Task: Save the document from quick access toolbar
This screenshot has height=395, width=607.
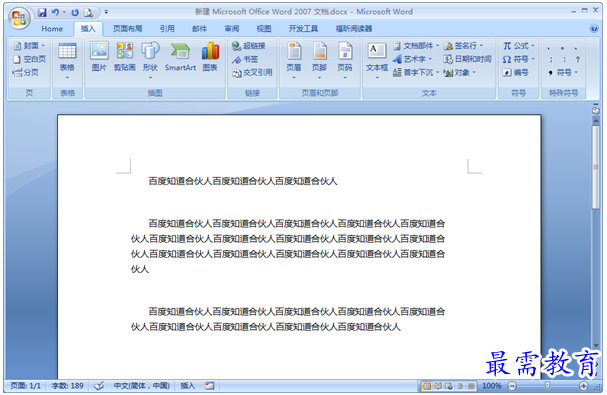Action: (x=42, y=12)
